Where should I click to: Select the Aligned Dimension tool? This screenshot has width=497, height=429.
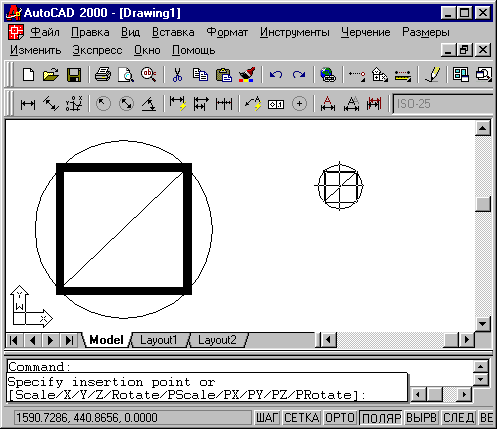[x=51, y=104]
